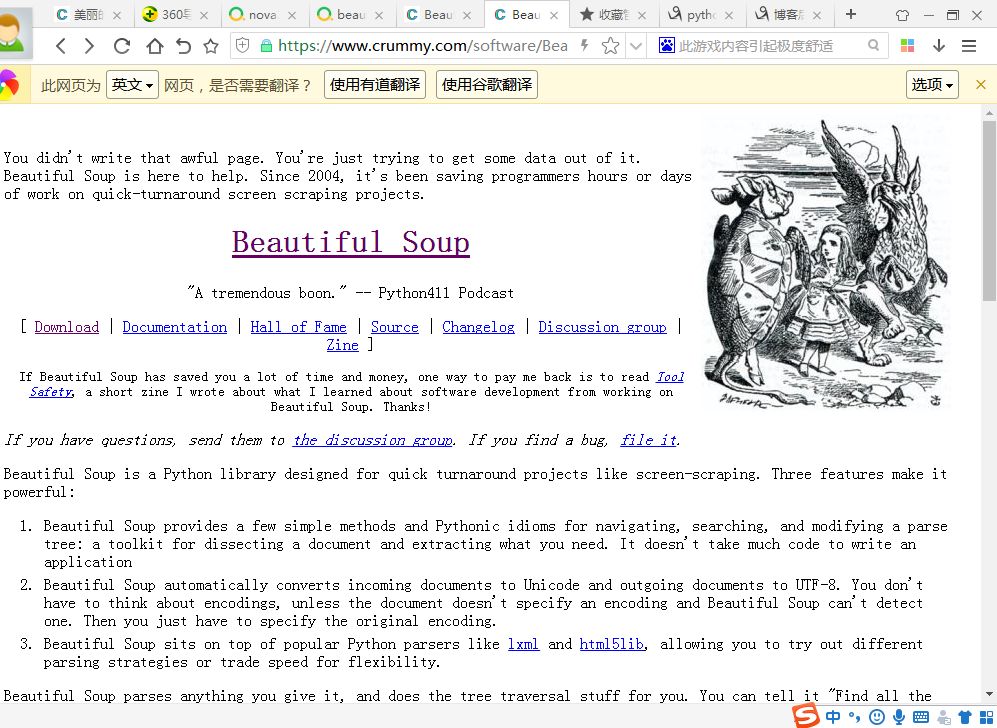The height and width of the screenshot is (728, 997).
Task: Open the colorful apps grid icon
Action: click(907, 45)
